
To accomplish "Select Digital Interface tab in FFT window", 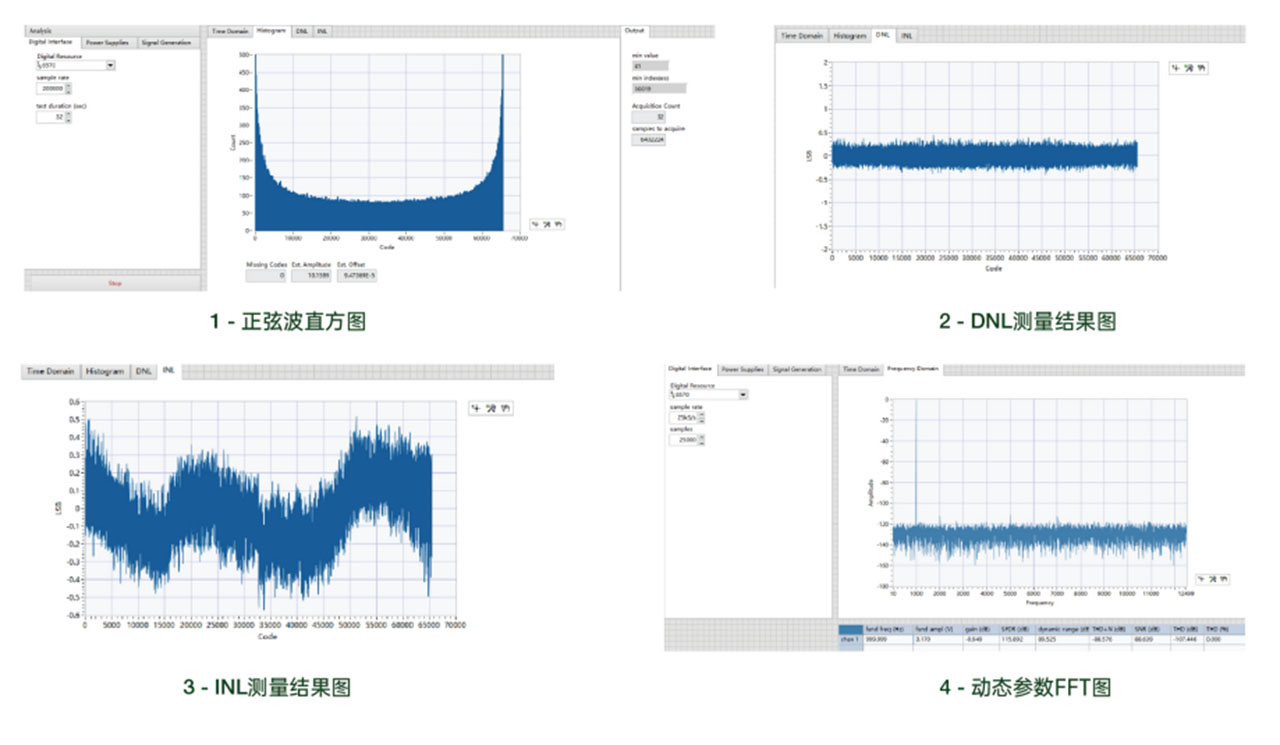I will (x=691, y=369).
